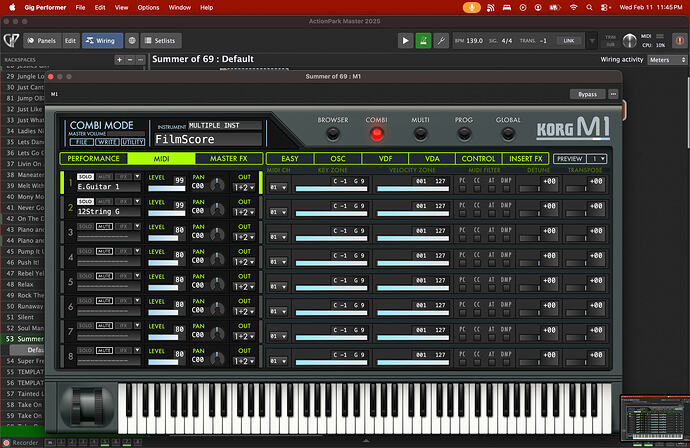Turn the PAN knob for timbre 4
The width and height of the screenshot is (690, 448).
point(217,260)
